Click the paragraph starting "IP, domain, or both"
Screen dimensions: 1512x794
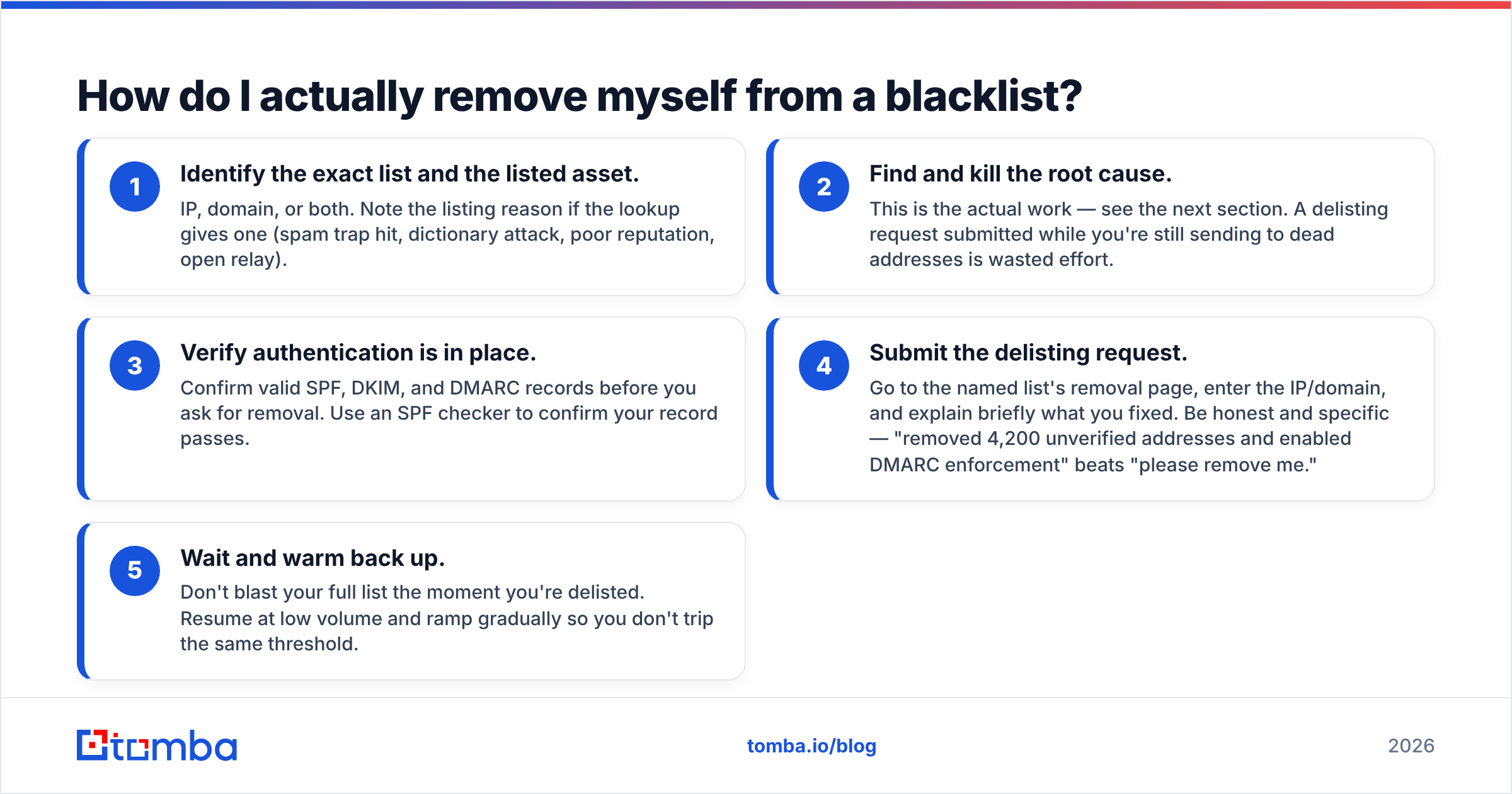pyautogui.click(x=447, y=234)
